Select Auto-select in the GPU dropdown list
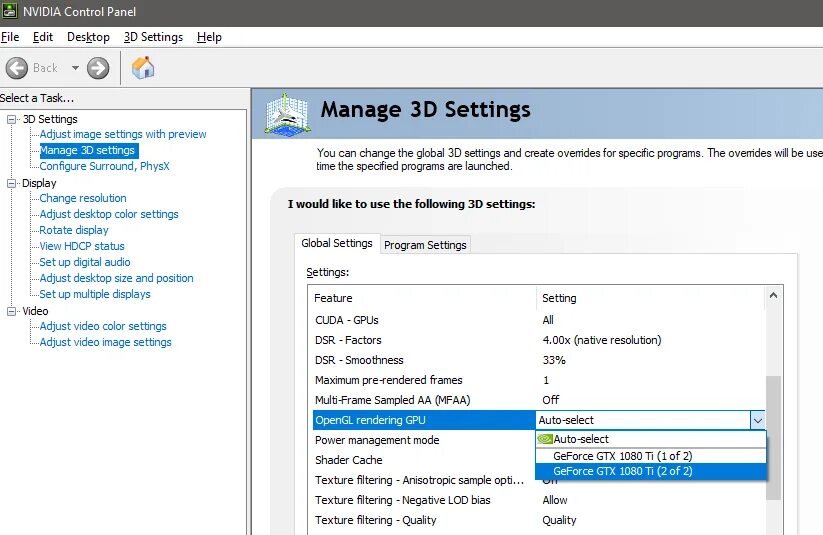 581,439
